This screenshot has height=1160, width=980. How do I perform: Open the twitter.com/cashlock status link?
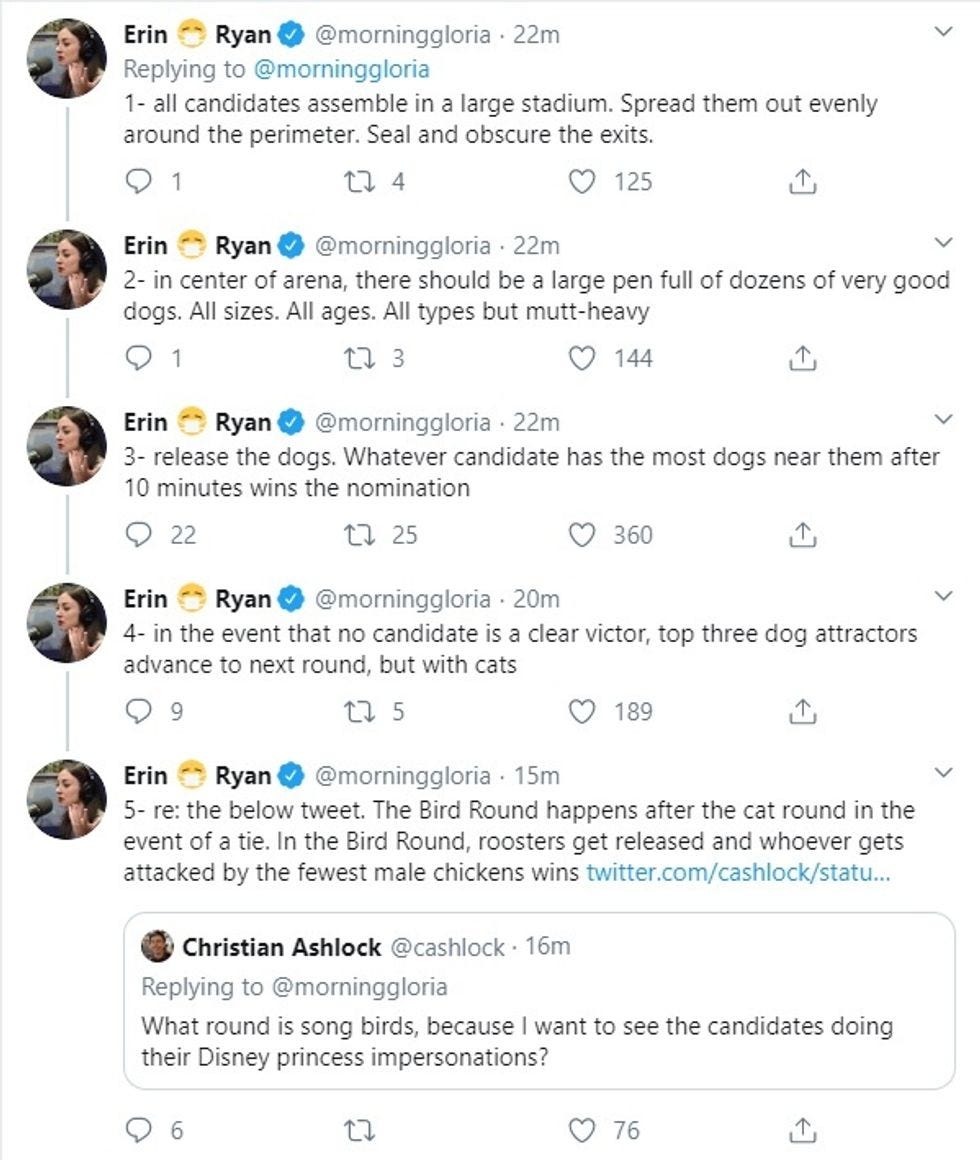click(737, 872)
